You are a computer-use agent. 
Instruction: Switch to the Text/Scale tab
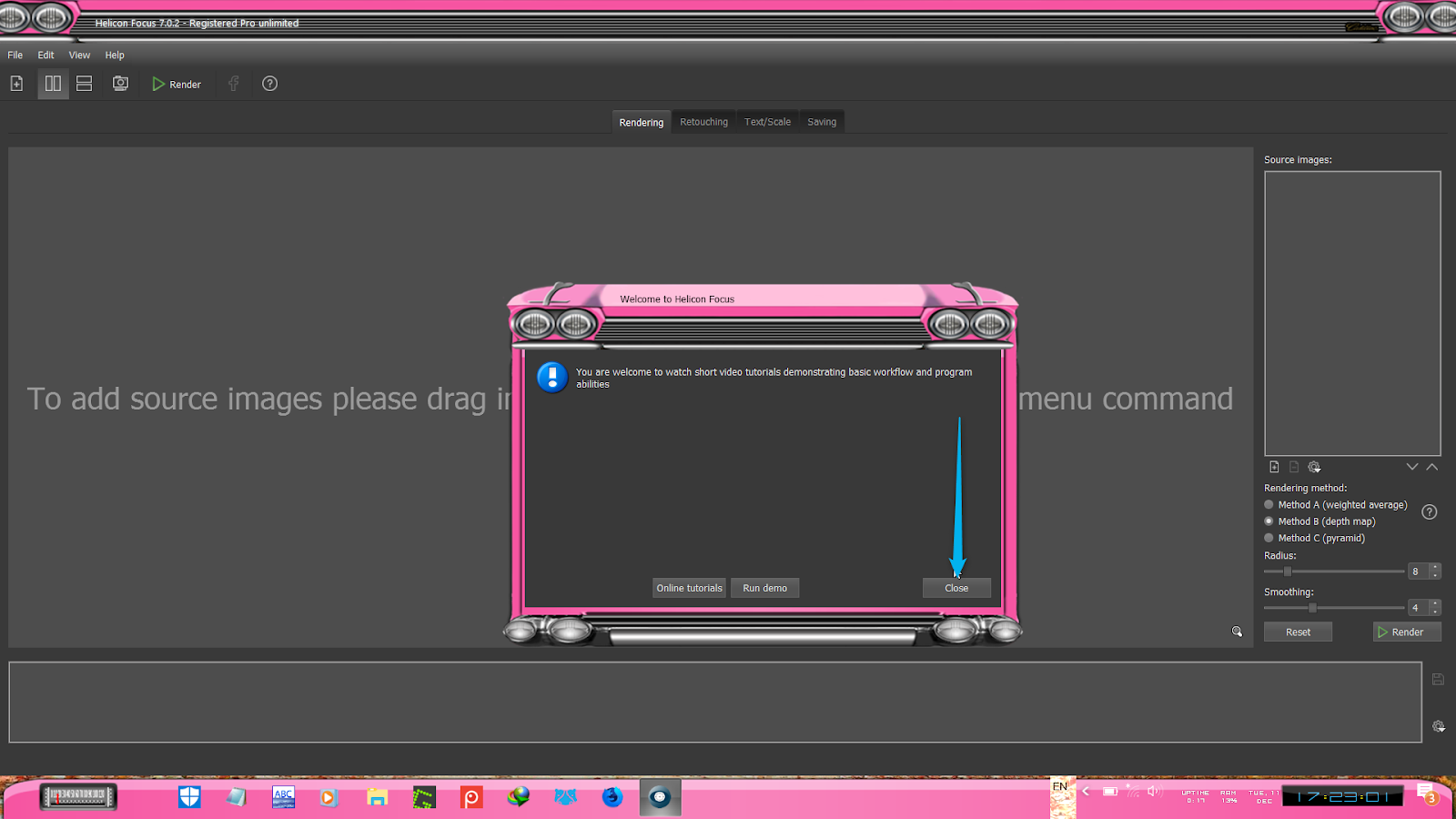pos(767,122)
